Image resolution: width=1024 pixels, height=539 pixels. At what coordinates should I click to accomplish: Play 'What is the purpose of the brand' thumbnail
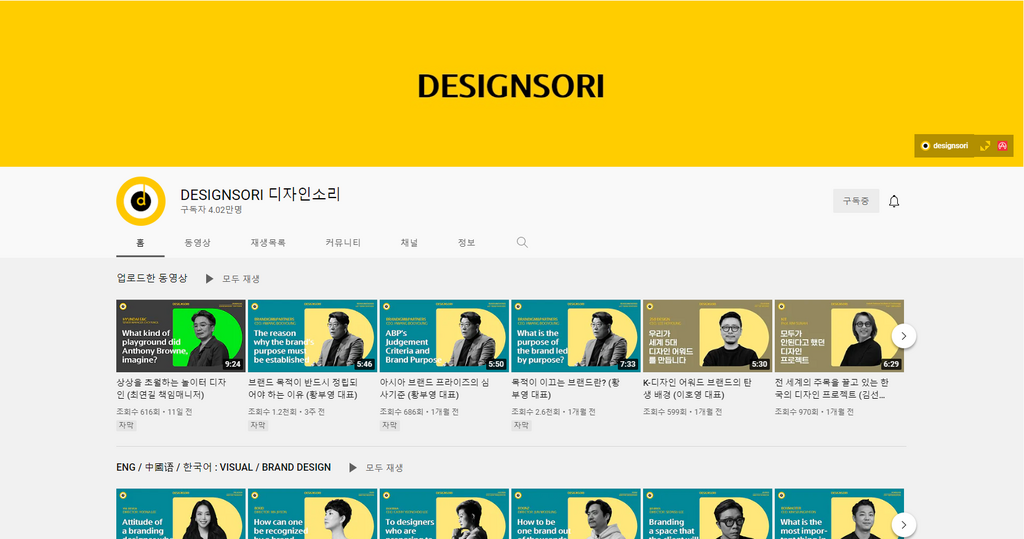click(575, 336)
